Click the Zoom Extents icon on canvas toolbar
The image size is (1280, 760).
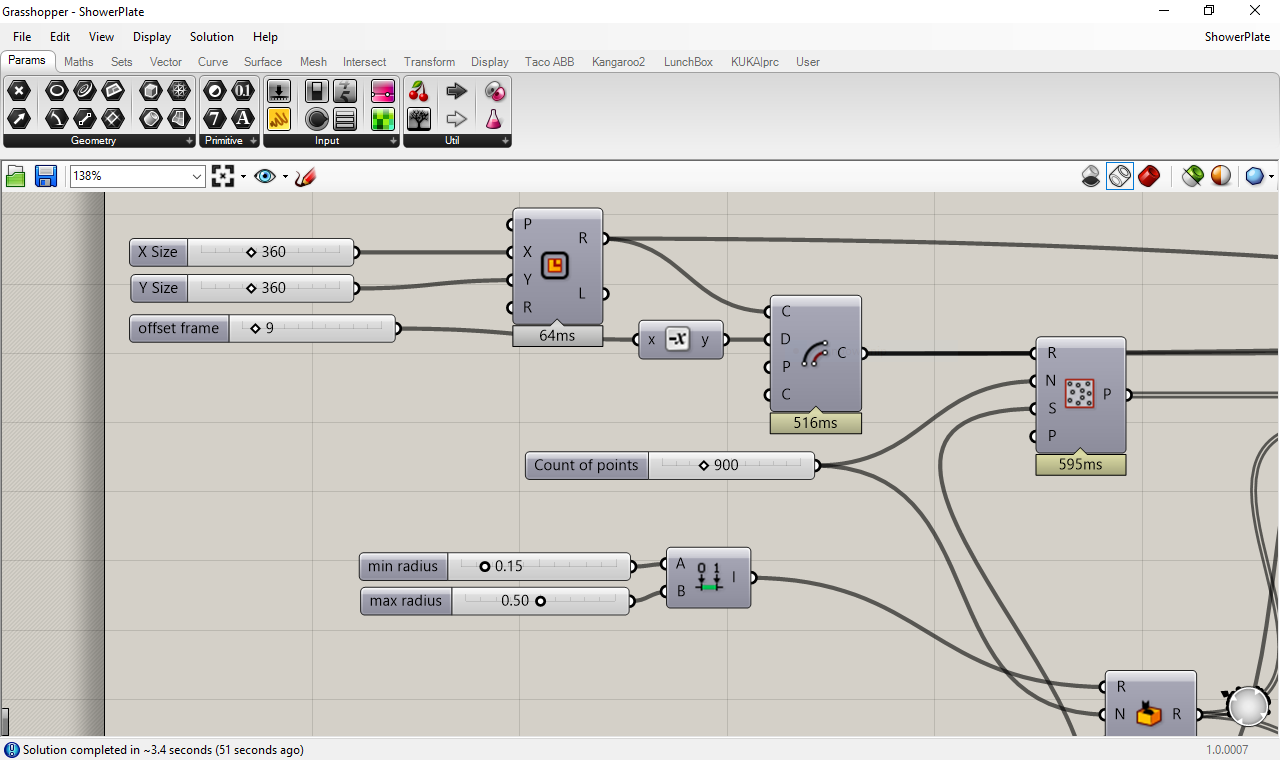point(223,177)
